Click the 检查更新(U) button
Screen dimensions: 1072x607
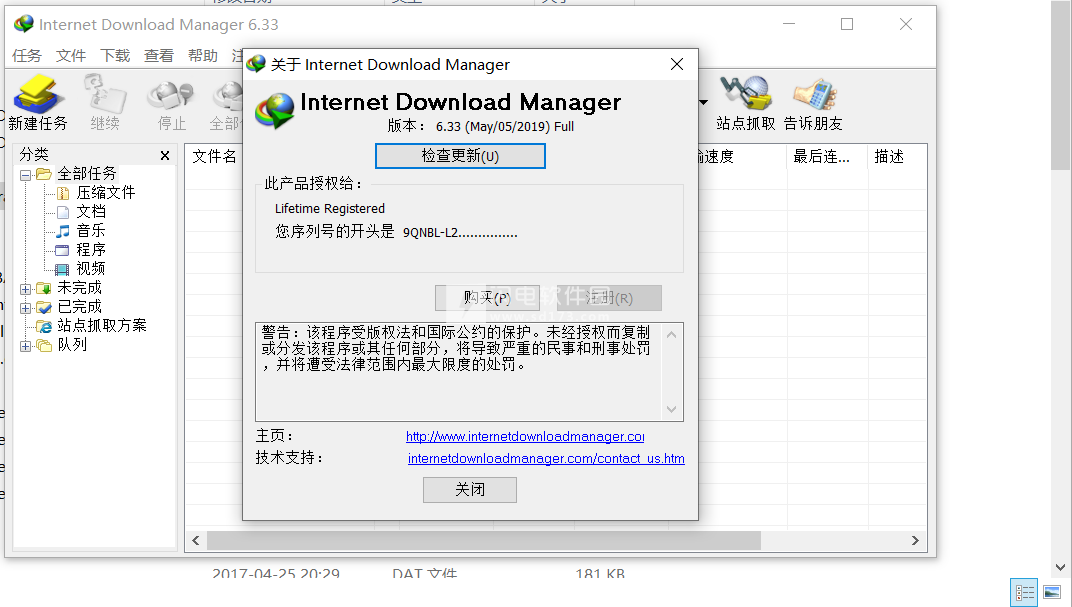[460, 156]
